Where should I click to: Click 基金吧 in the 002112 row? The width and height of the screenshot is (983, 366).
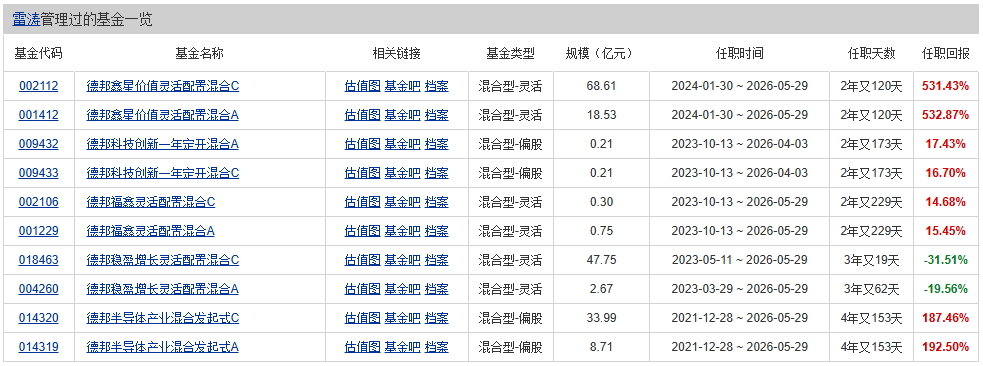click(402, 86)
